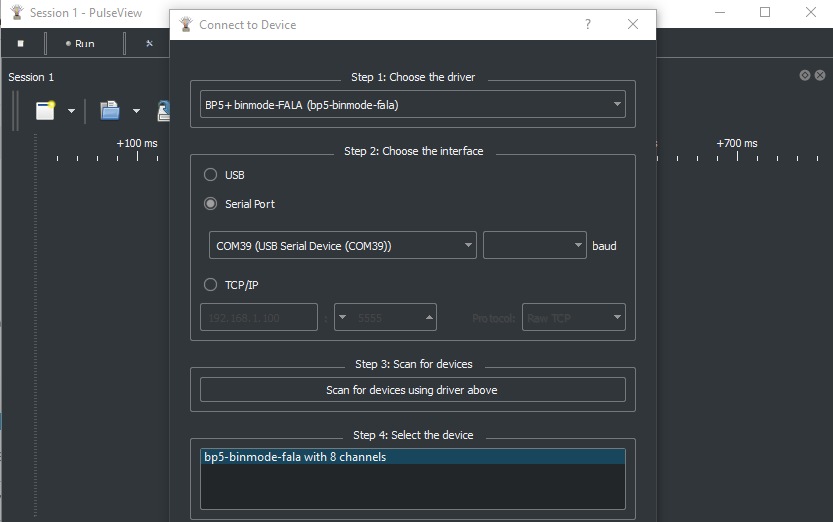Click the Run button in PulseView
This screenshot has width=833, height=522.
(80, 44)
